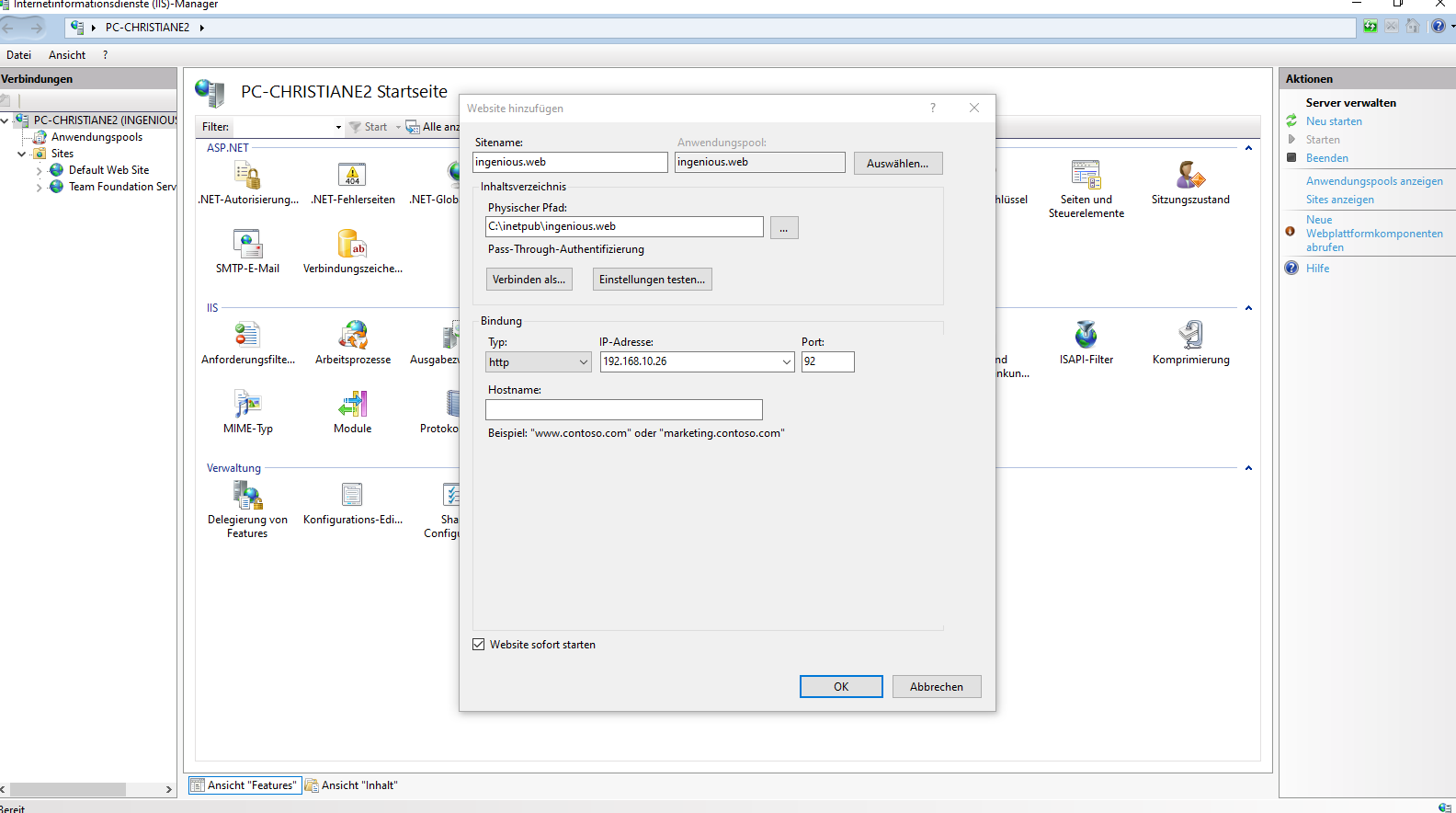This screenshot has width=1456, height=813.
Task: Open the Sitzungszustand icon
Action: [x=1190, y=175]
